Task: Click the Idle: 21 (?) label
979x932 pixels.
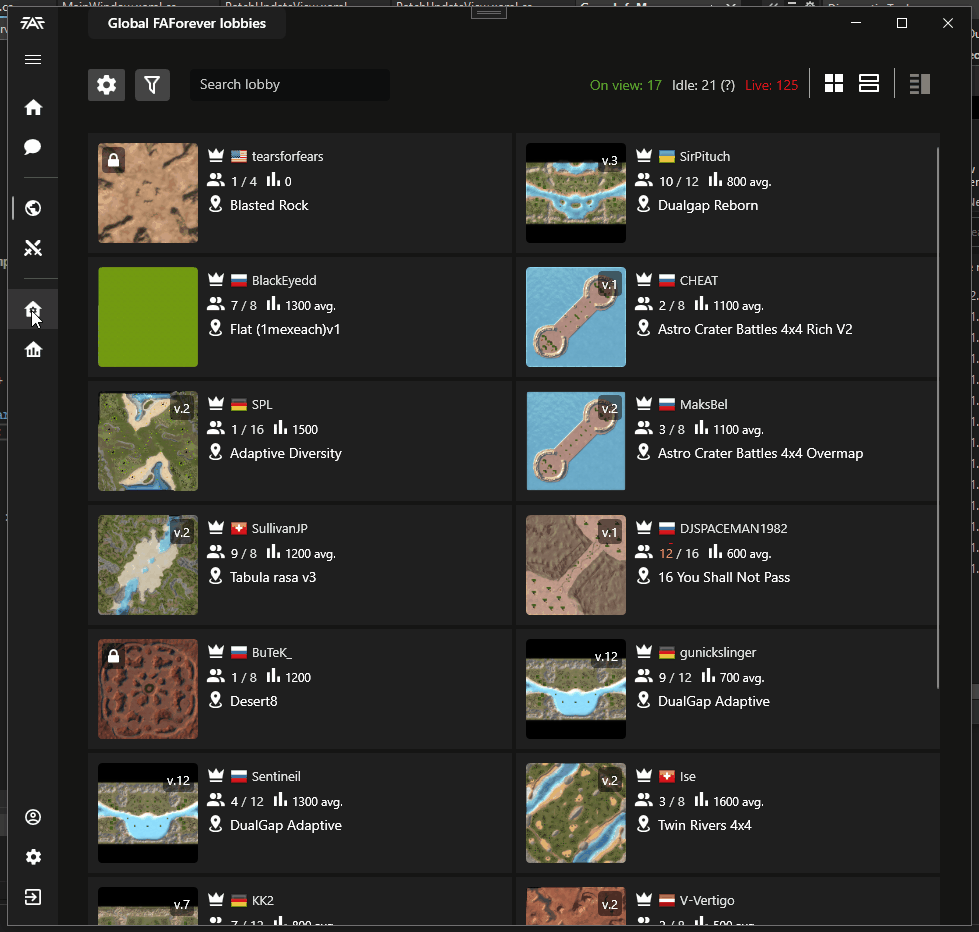Action: click(703, 86)
